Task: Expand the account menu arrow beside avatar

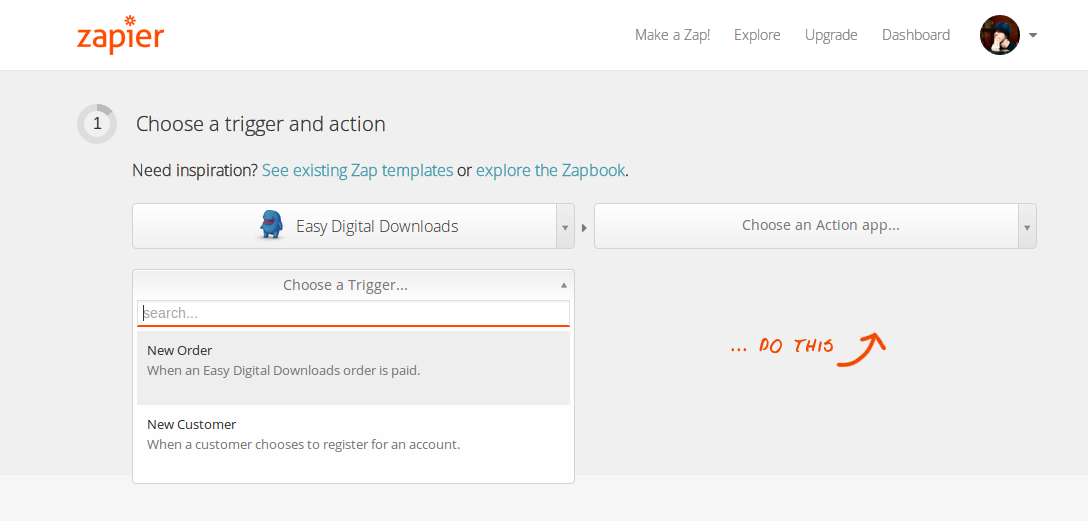Action: 1033,35
